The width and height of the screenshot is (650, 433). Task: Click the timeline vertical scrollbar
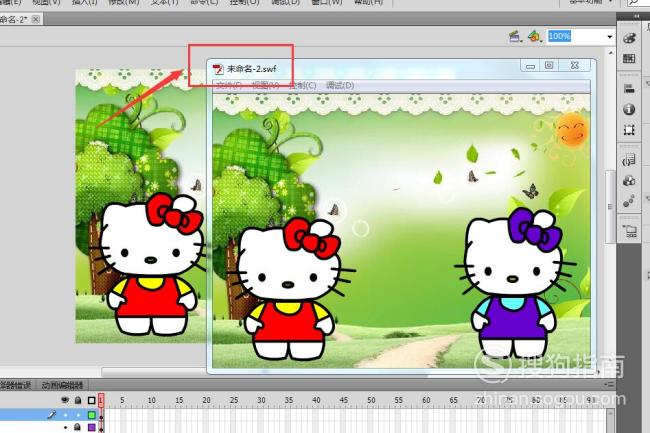tap(610, 421)
